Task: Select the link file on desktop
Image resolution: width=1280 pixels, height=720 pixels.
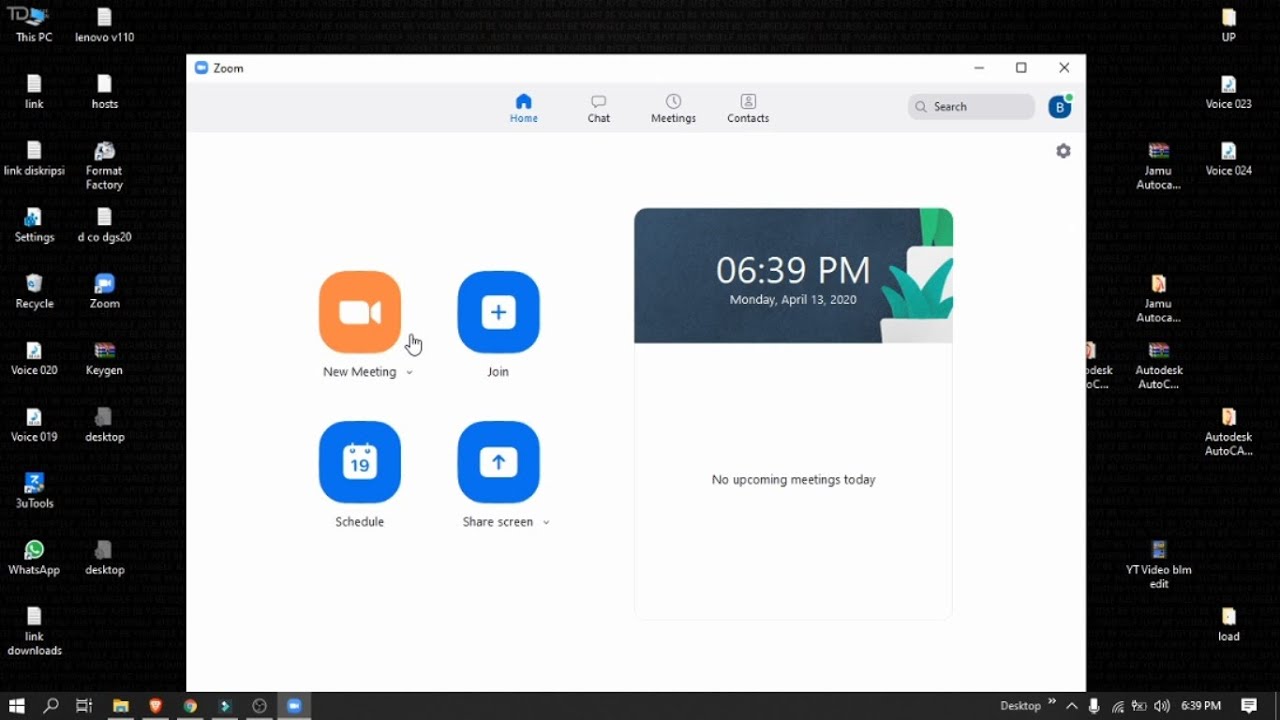Action: (x=34, y=92)
